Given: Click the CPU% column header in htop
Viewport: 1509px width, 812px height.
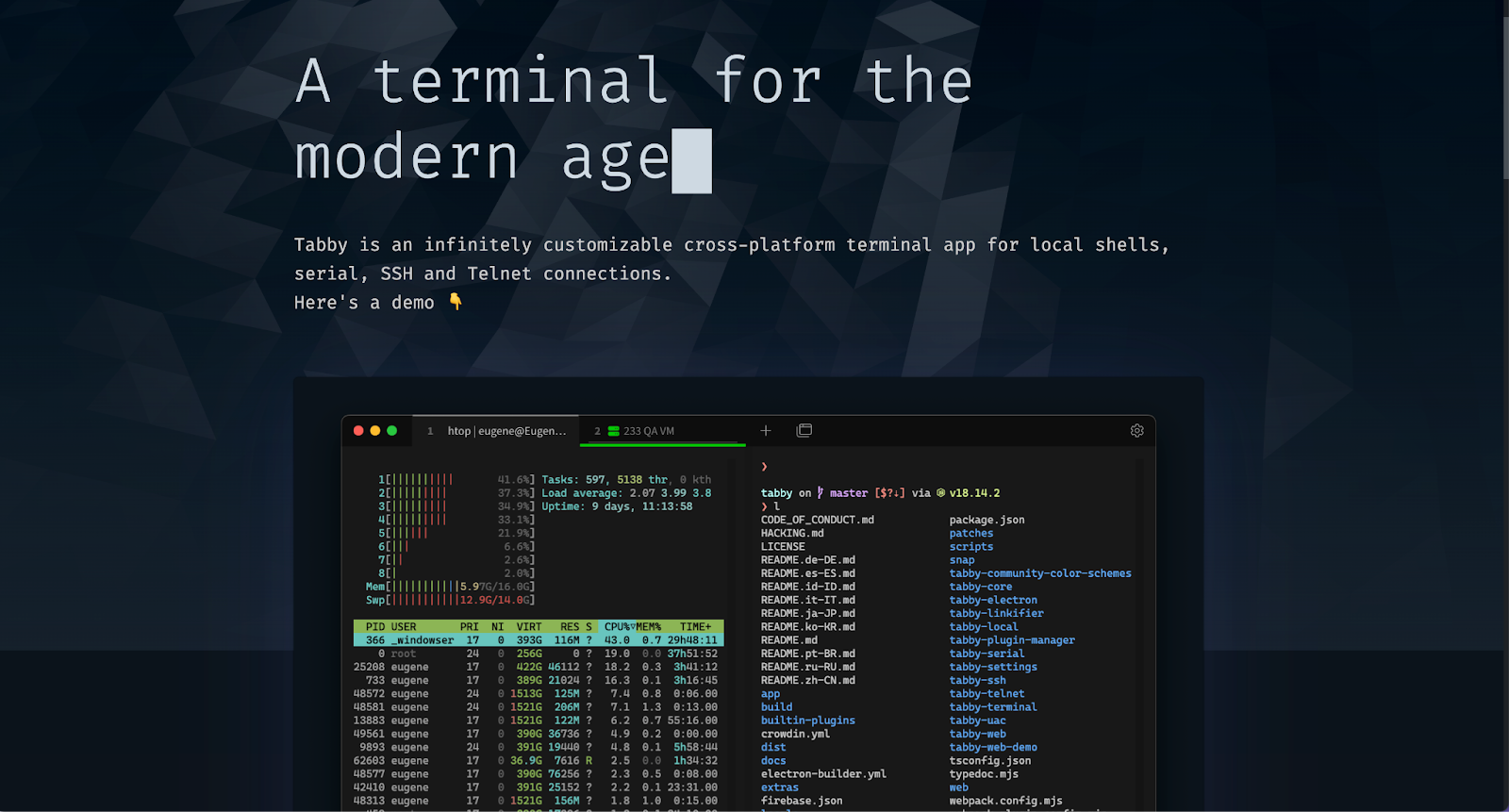Looking at the screenshot, I should [620, 626].
